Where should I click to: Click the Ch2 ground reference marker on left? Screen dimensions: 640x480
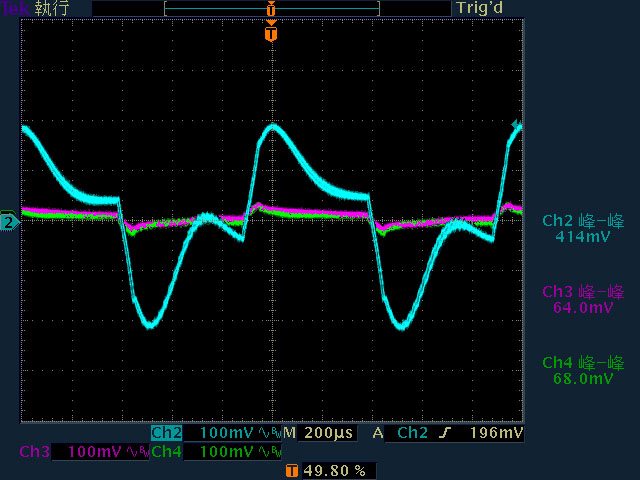9,222
